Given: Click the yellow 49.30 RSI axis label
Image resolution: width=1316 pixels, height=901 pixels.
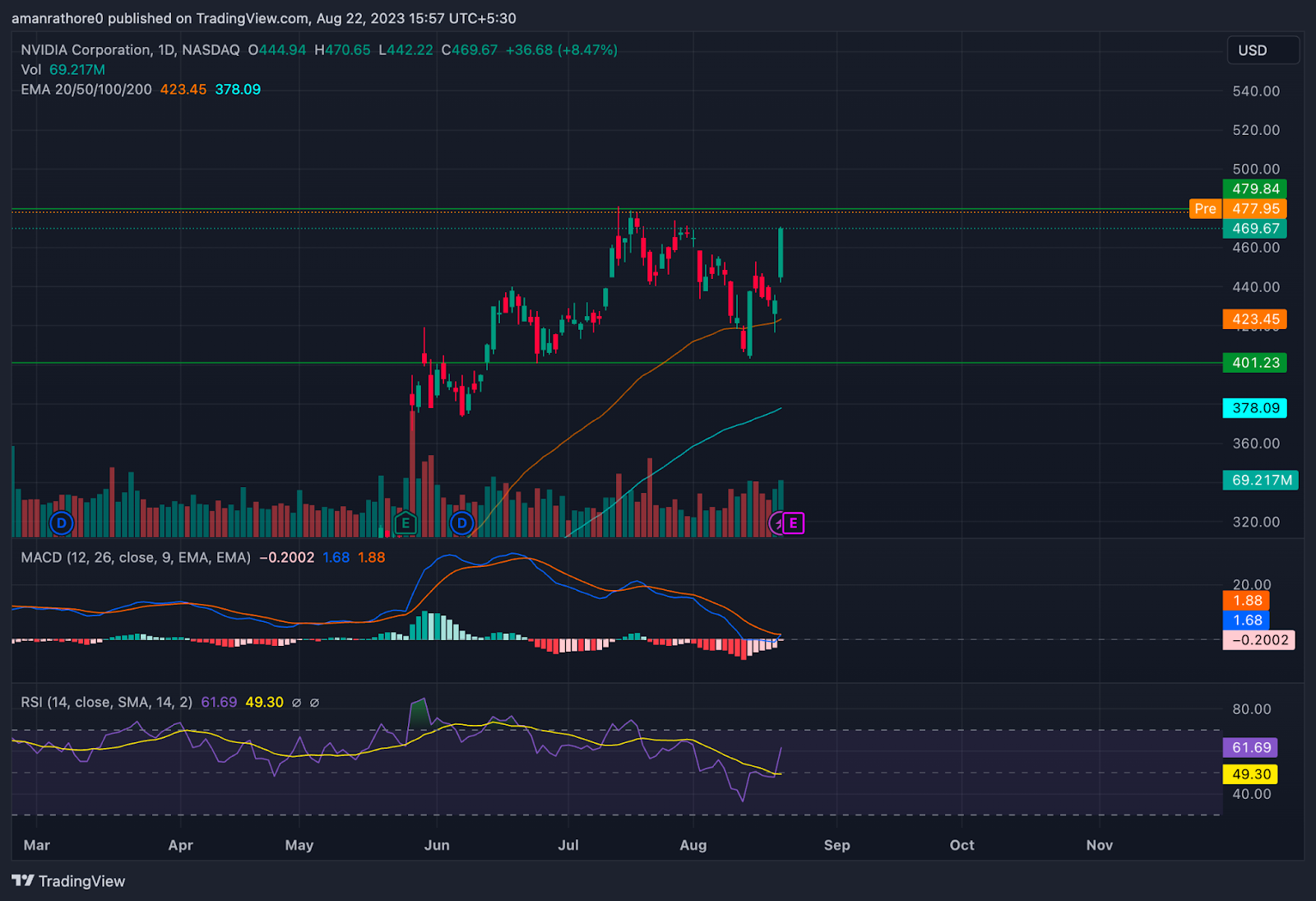Looking at the screenshot, I should tap(1251, 774).
